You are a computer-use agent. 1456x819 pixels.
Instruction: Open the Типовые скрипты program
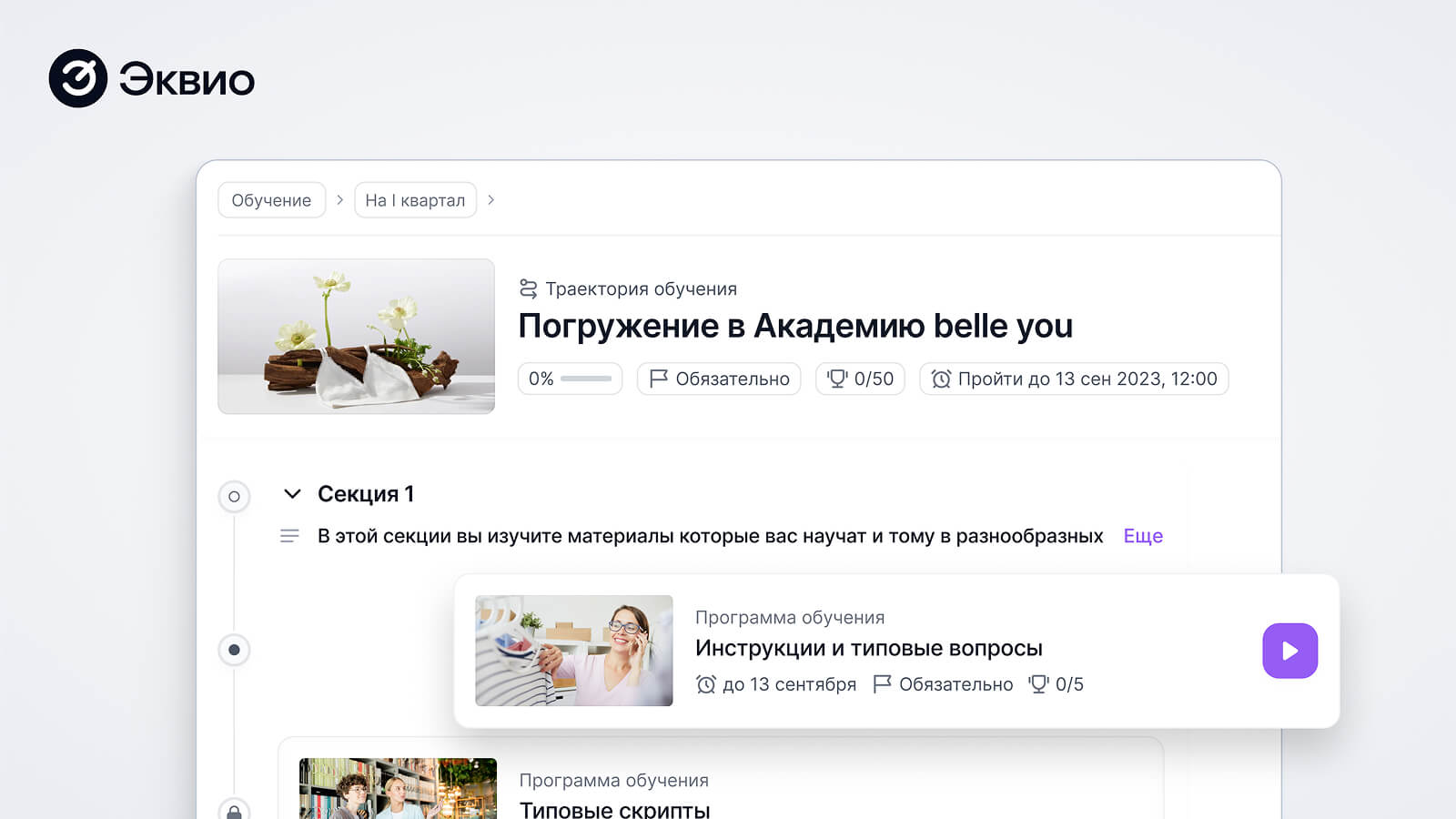coord(614,809)
